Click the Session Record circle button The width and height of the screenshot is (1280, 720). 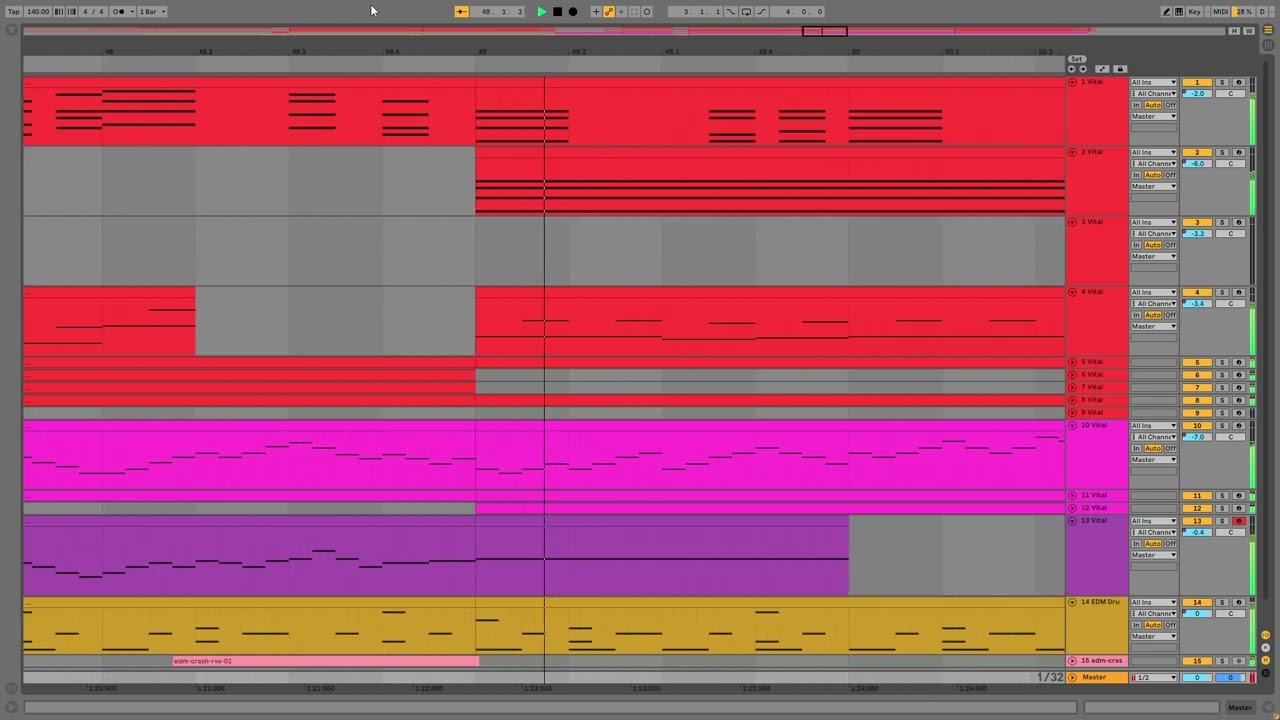click(647, 12)
